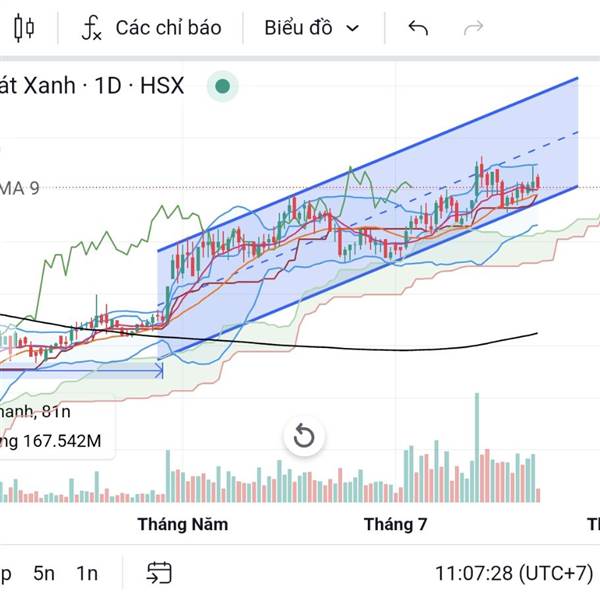
Task: Open the go-to-date calendar icon
Action: pos(158,573)
